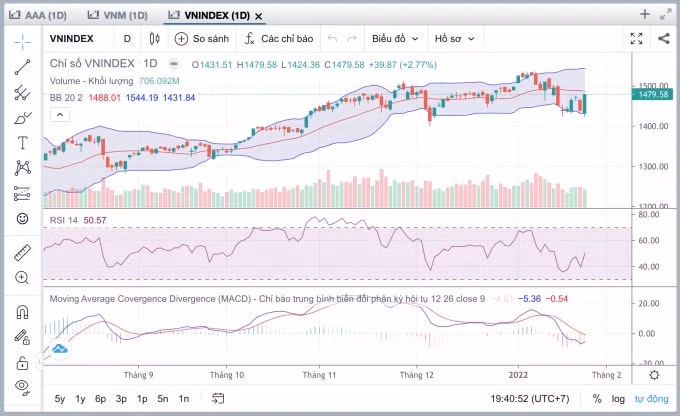Screen dimensions: 680x416
Task: Collapse the indicator legend chevron
Action: click(x=60, y=115)
